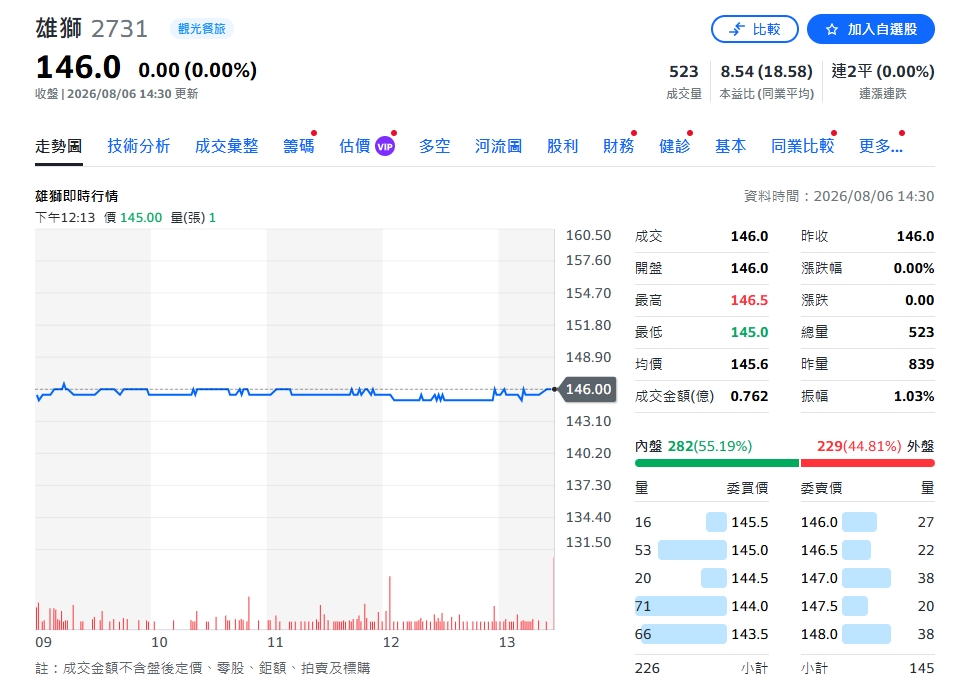Screen dimensions: 957x694
Task: Click the red 外盤 progress bar
Action: click(867, 463)
